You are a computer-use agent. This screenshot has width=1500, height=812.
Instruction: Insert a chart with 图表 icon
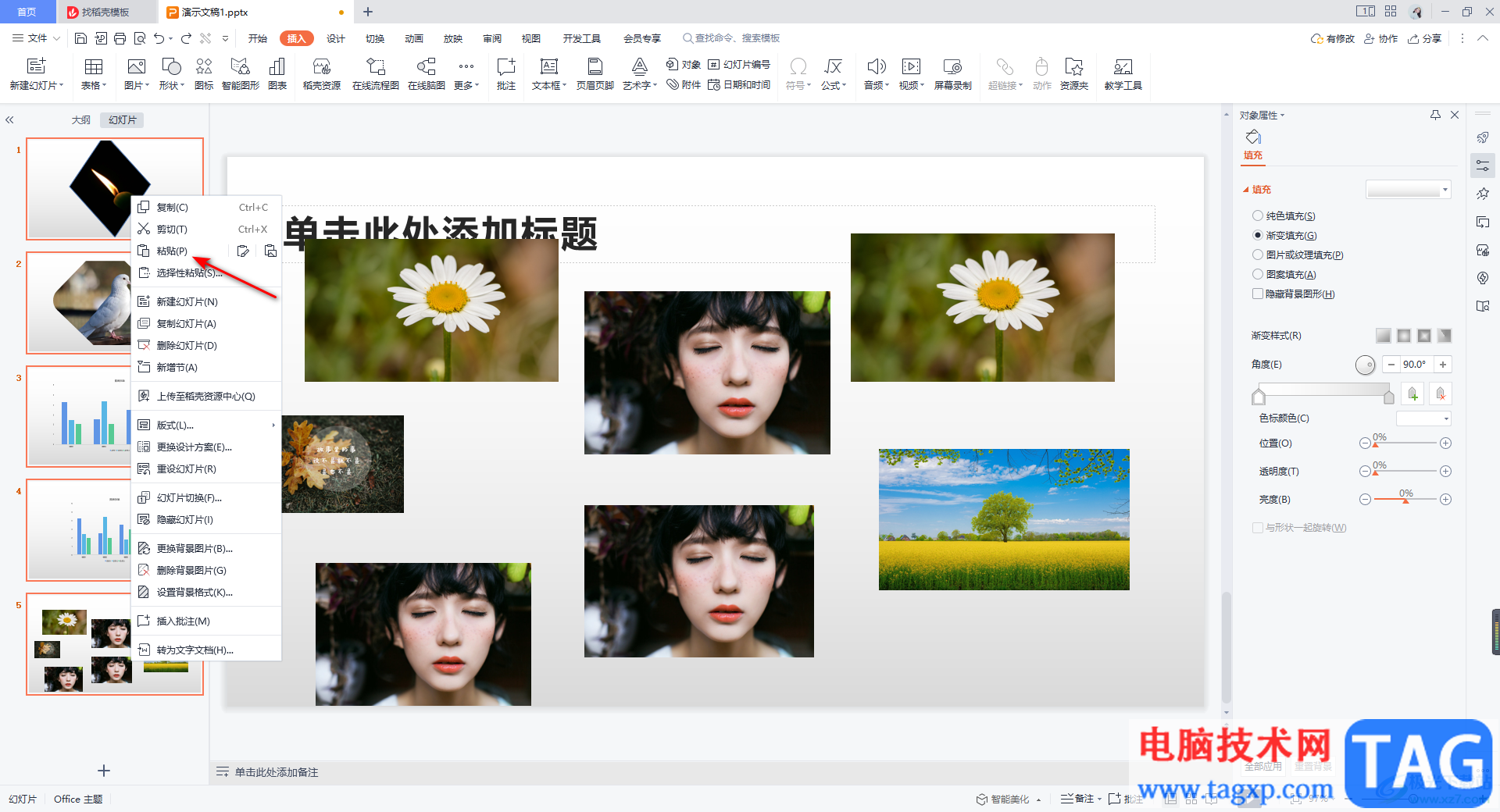tap(277, 73)
